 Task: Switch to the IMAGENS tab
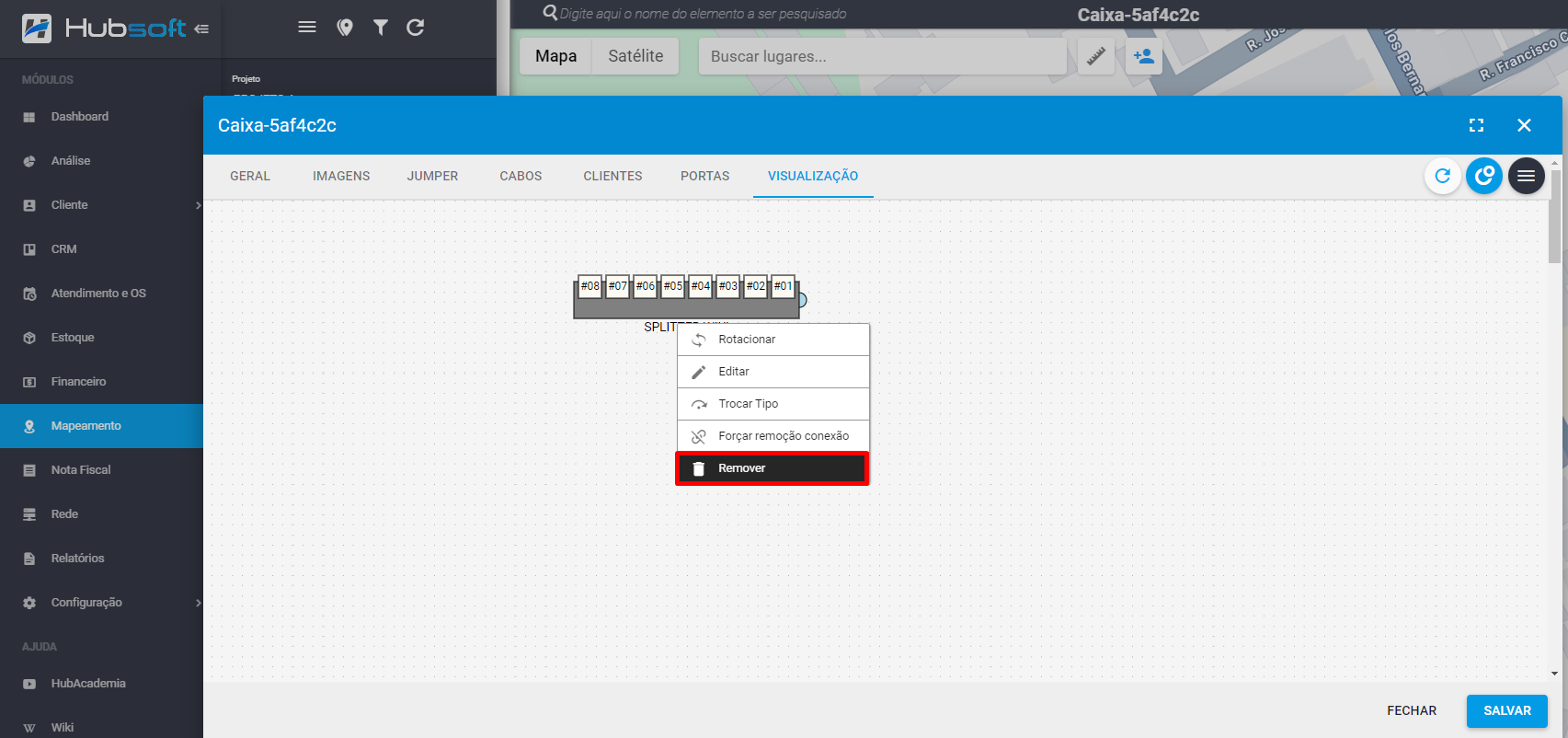341,176
